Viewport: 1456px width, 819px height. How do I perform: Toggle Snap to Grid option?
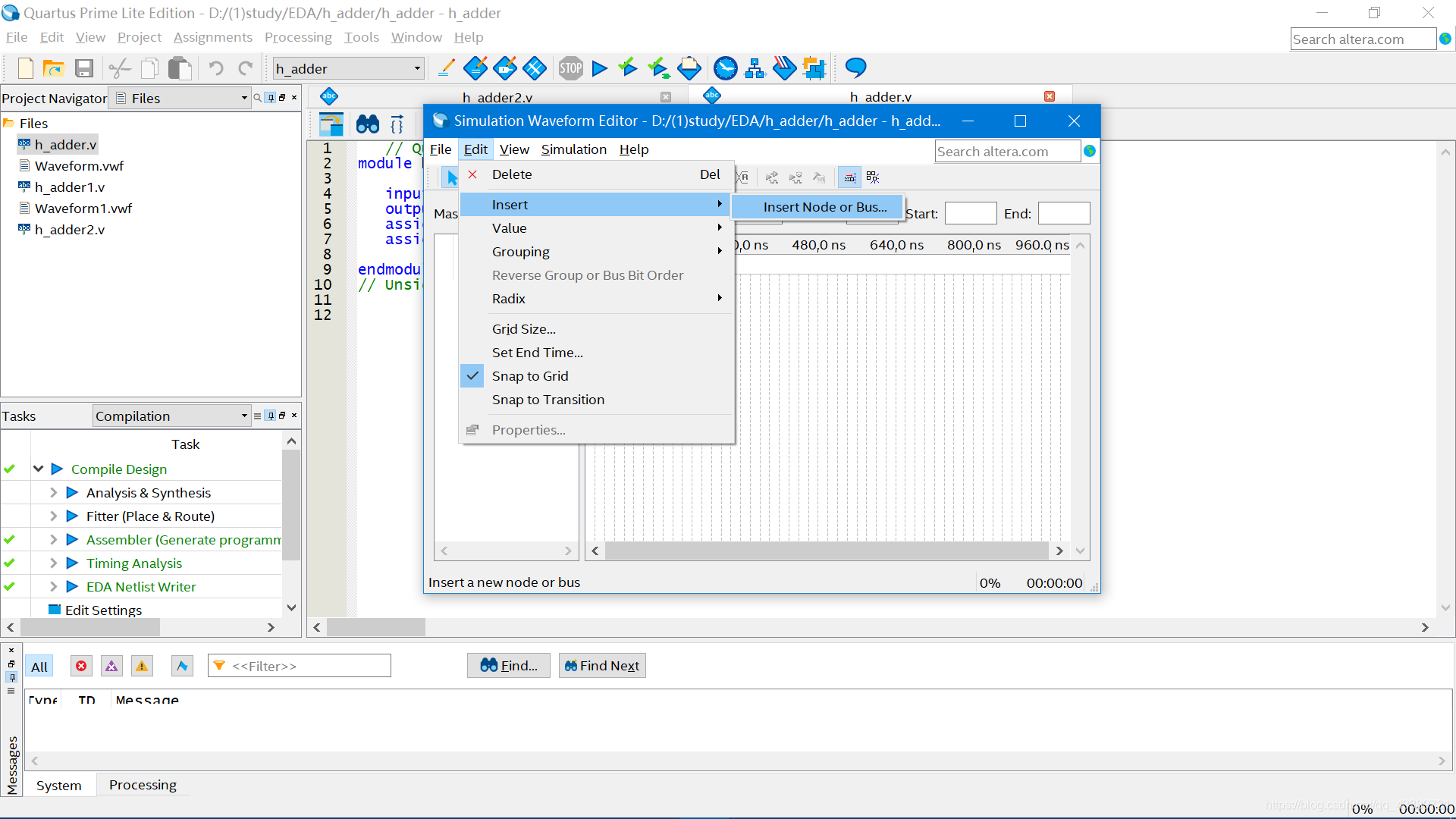[530, 376]
